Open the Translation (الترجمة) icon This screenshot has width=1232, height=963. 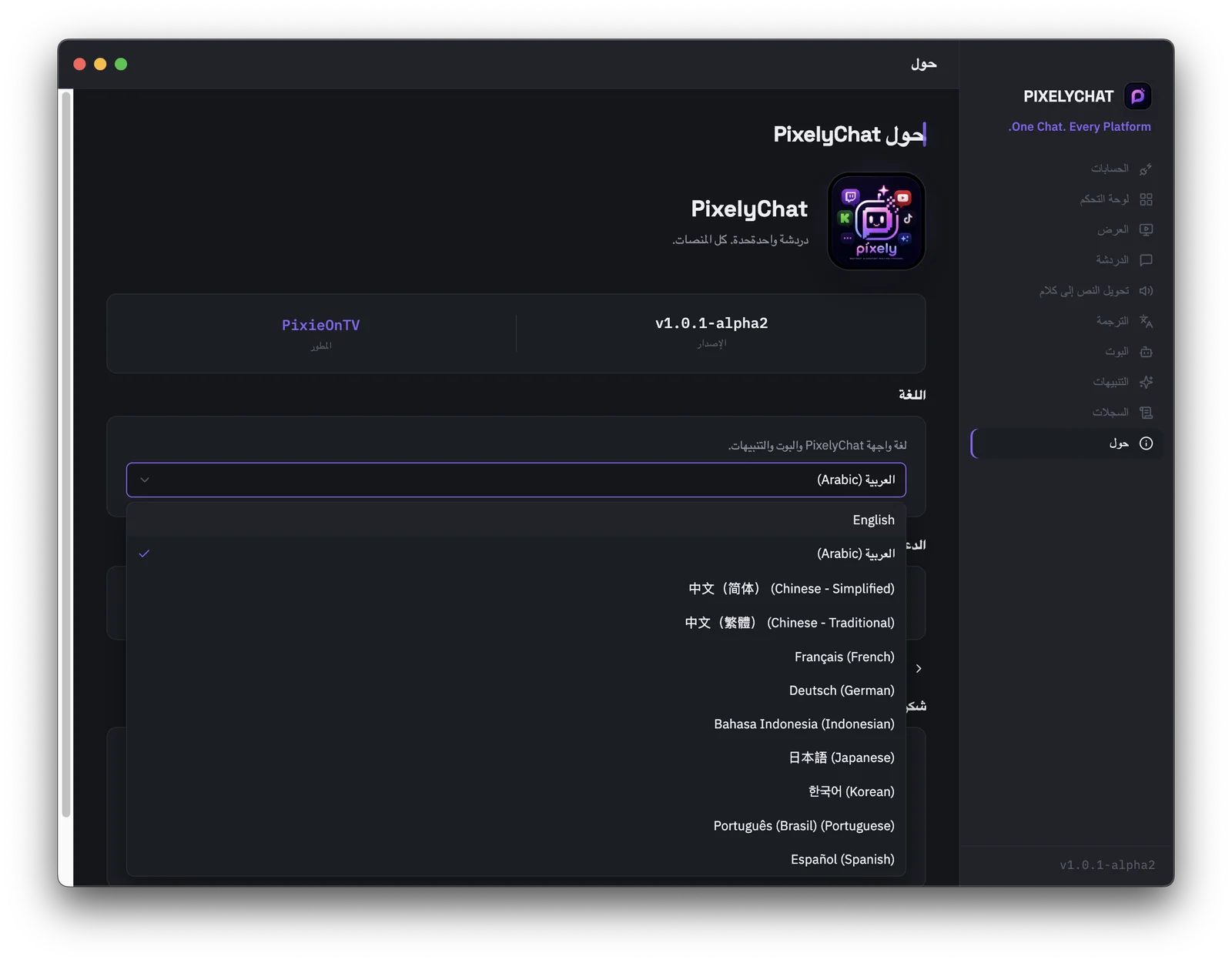coord(1146,321)
